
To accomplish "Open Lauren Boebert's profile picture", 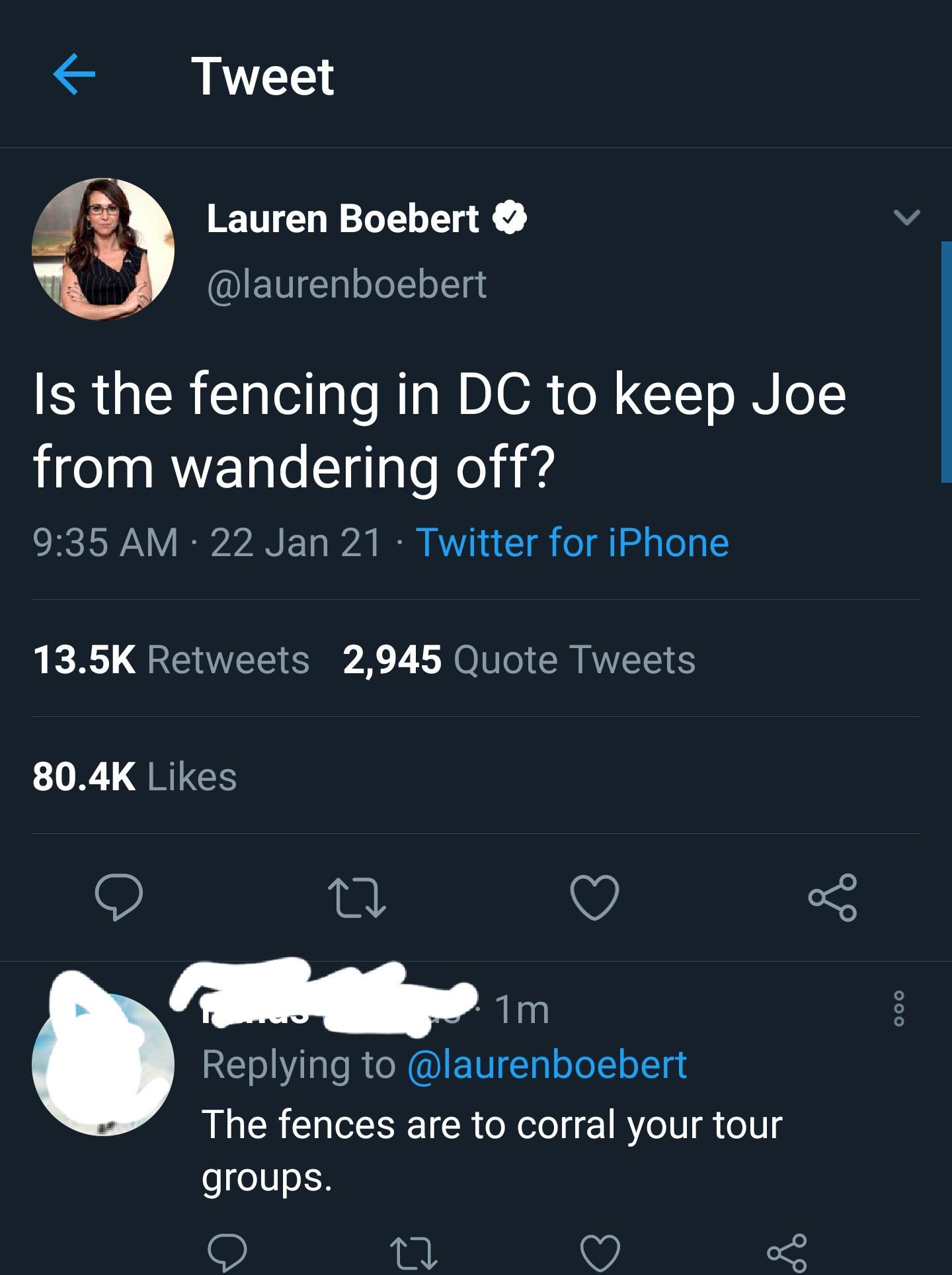I will pyautogui.click(x=103, y=249).
